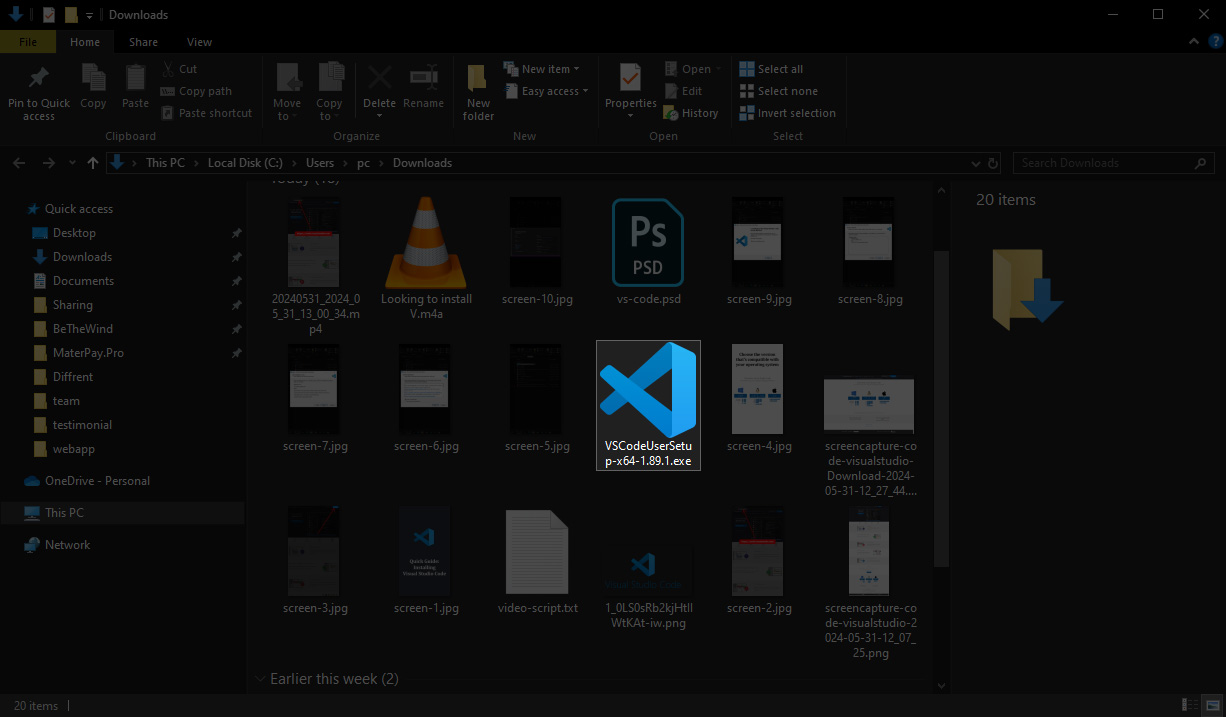Open the Properties icon in the ribbon
Image resolution: width=1226 pixels, height=717 pixels.
coord(630,78)
